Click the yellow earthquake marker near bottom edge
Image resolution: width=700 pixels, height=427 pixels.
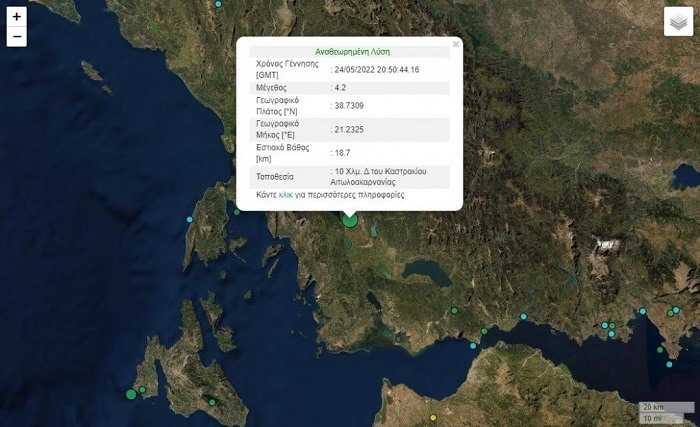[x=433, y=417]
